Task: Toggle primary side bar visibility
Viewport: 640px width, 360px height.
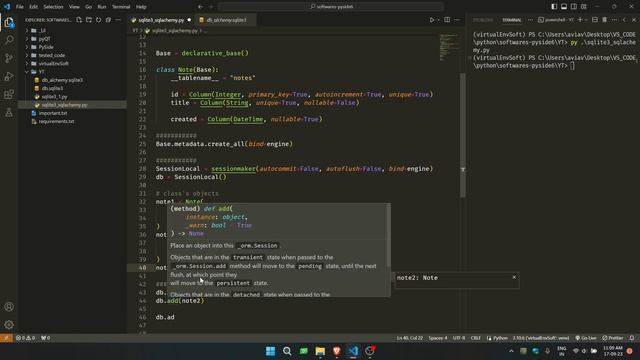Action: pyautogui.click(x=554, y=7)
